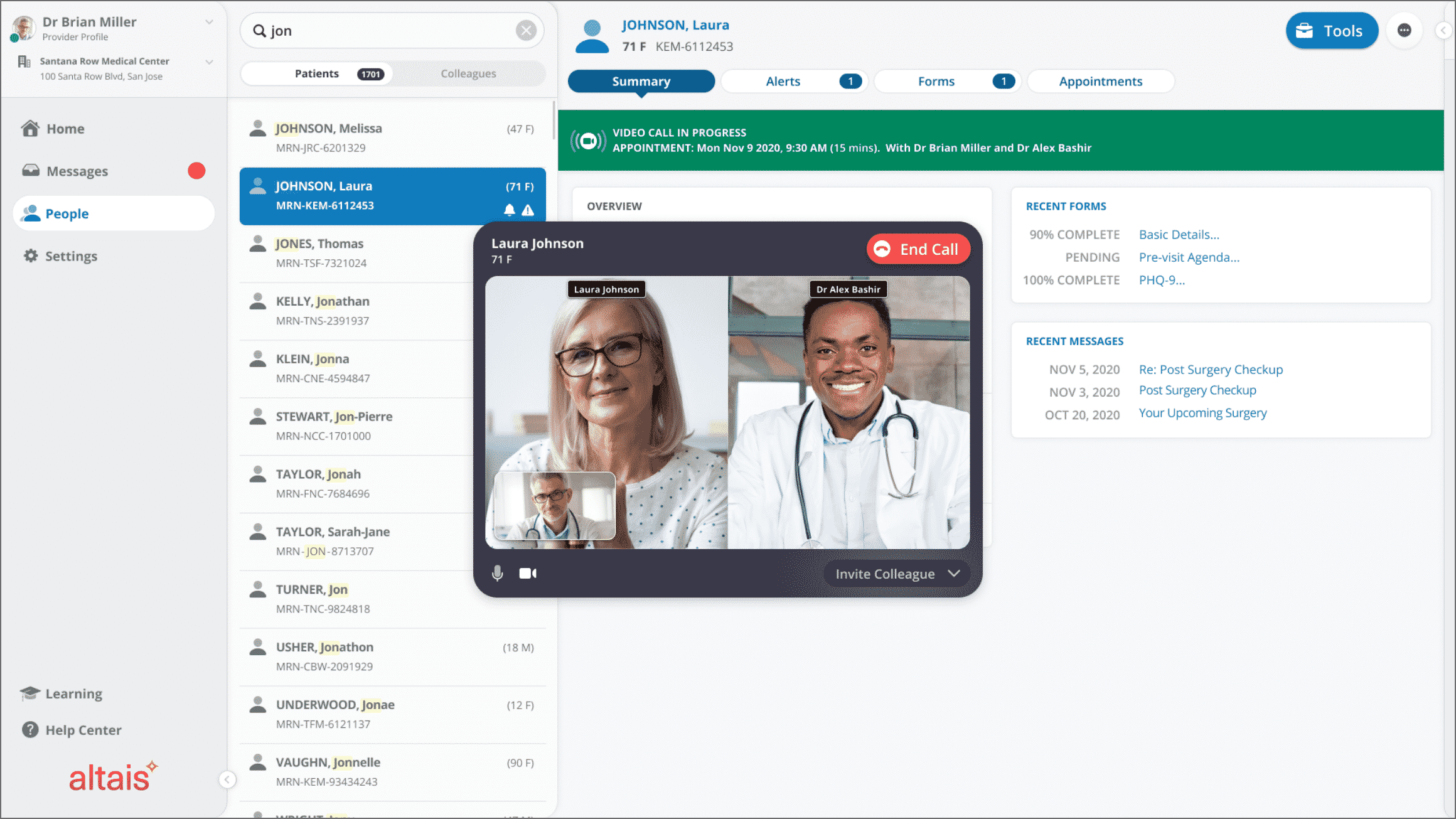Open the Tools button
This screenshot has height=819, width=1456.
pos(1332,31)
